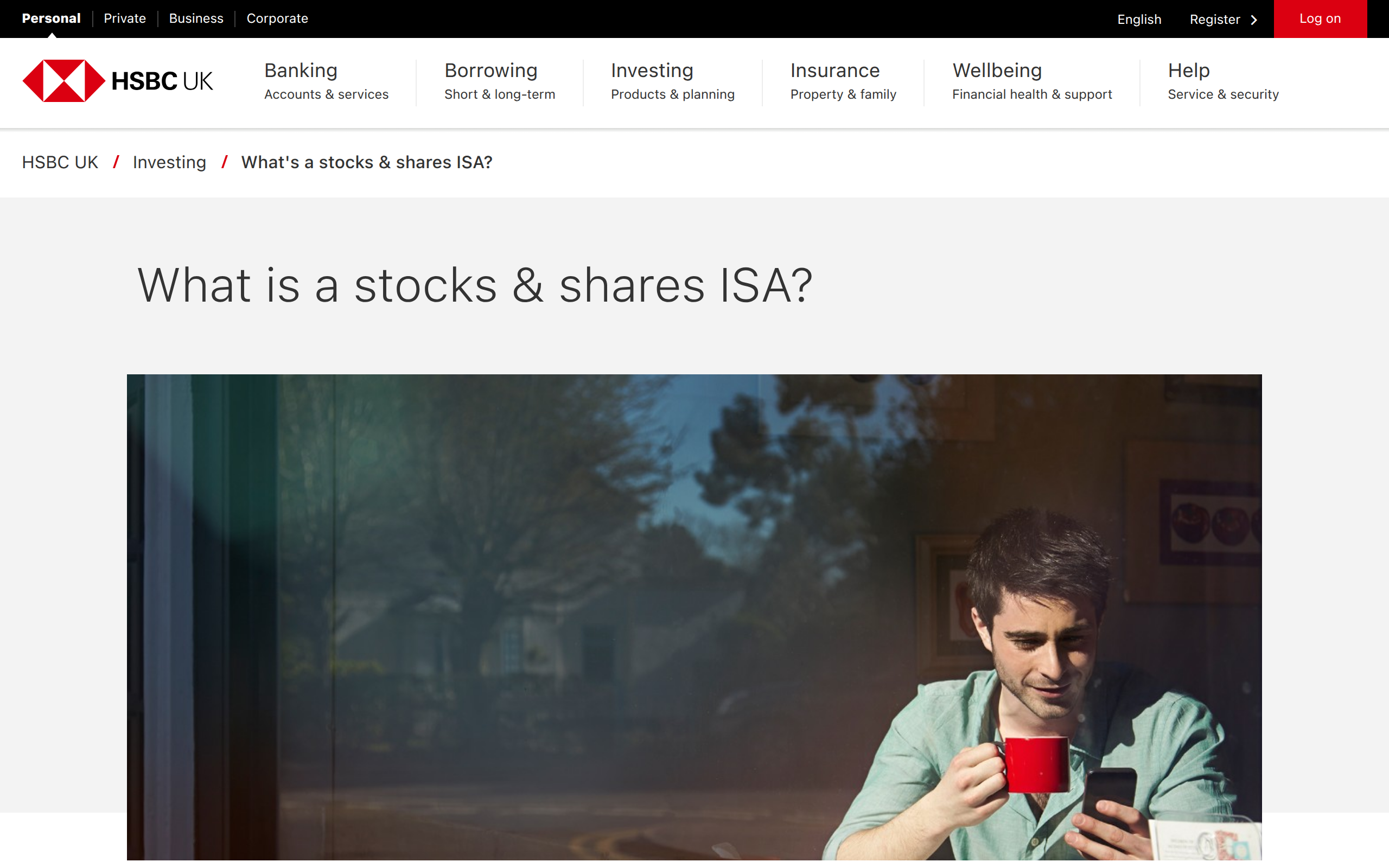Change the language from English

coord(1139,19)
